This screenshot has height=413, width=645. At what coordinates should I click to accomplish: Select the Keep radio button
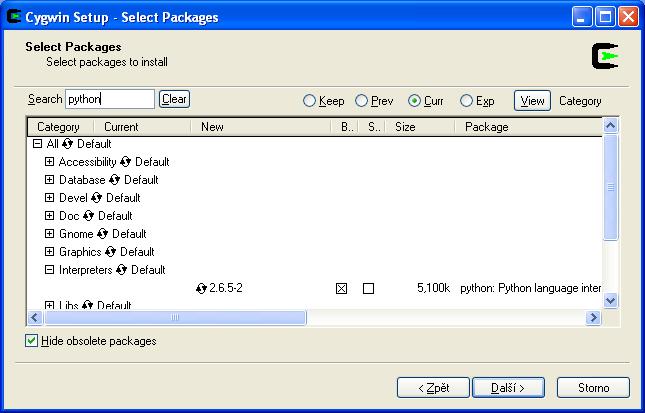[310, 101]
